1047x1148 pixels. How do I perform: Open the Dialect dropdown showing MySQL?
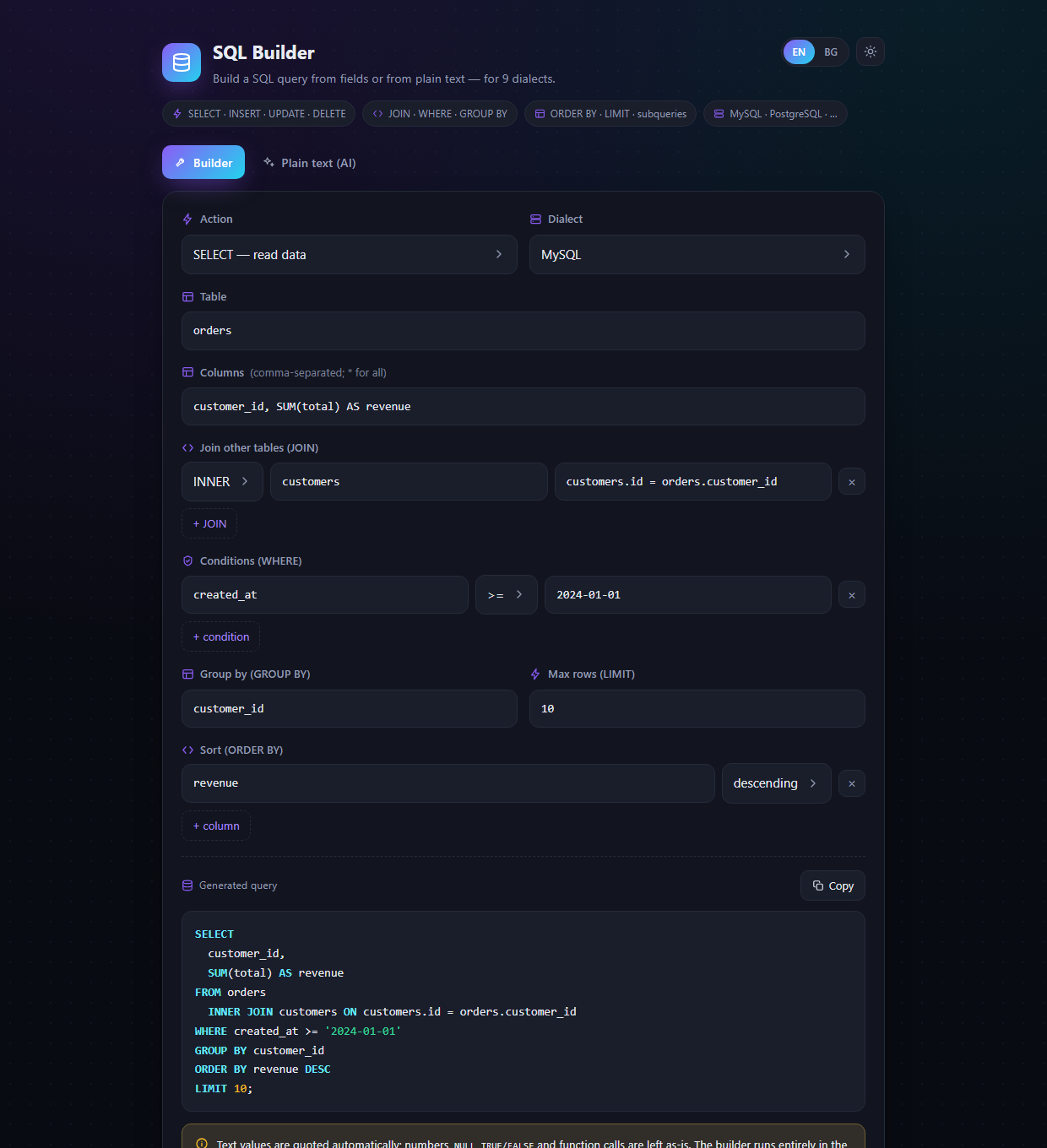[697, 254]
